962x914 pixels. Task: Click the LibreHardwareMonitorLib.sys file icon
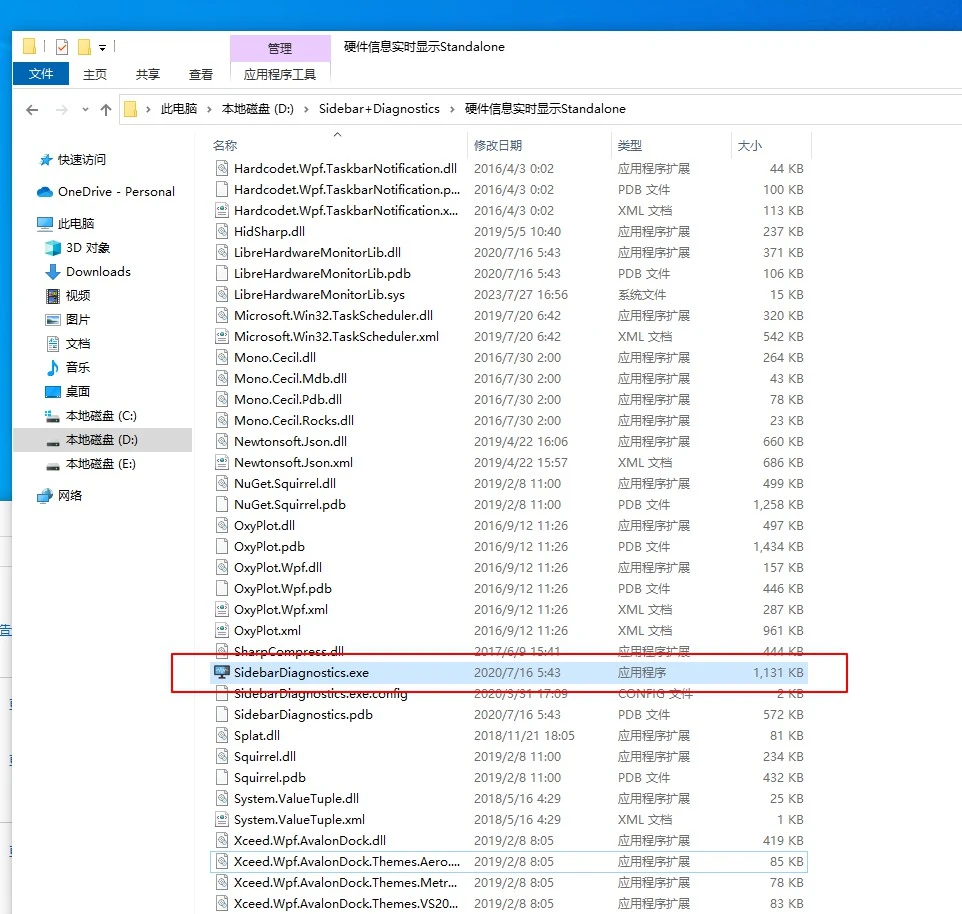(x=222, y=295)
